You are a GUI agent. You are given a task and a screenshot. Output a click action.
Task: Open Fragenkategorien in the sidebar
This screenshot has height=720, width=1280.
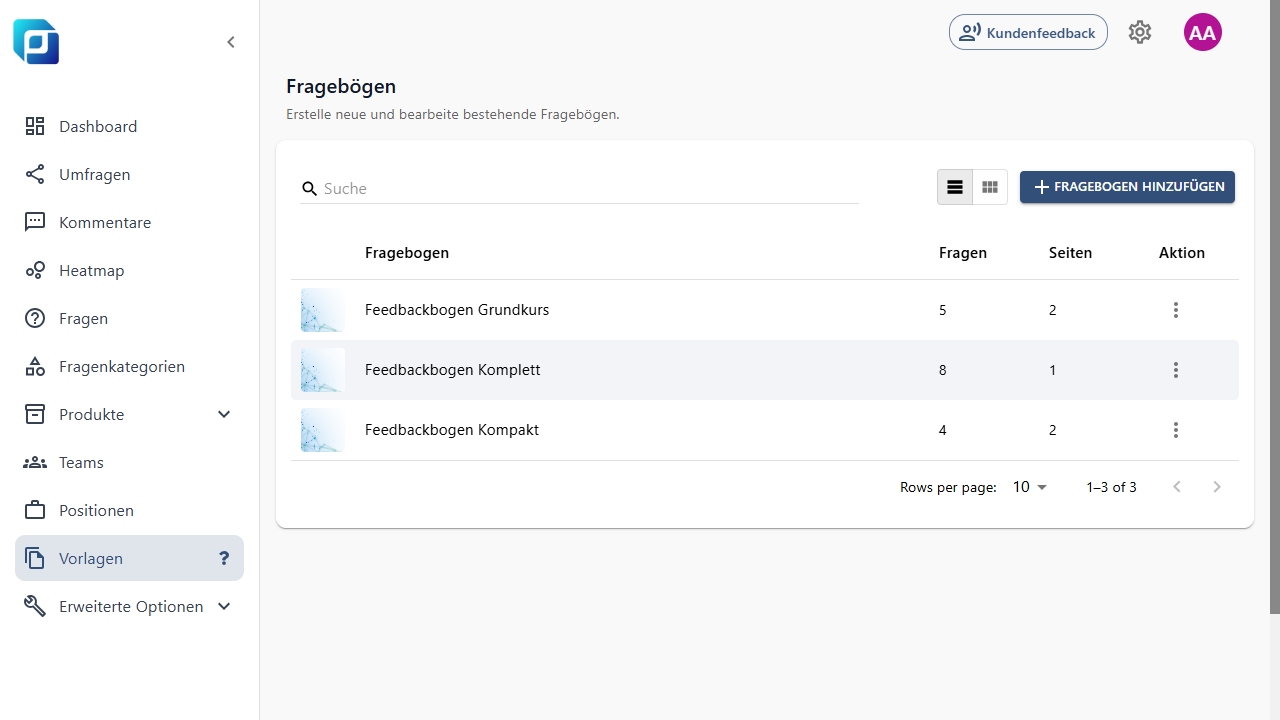(129, 366)
